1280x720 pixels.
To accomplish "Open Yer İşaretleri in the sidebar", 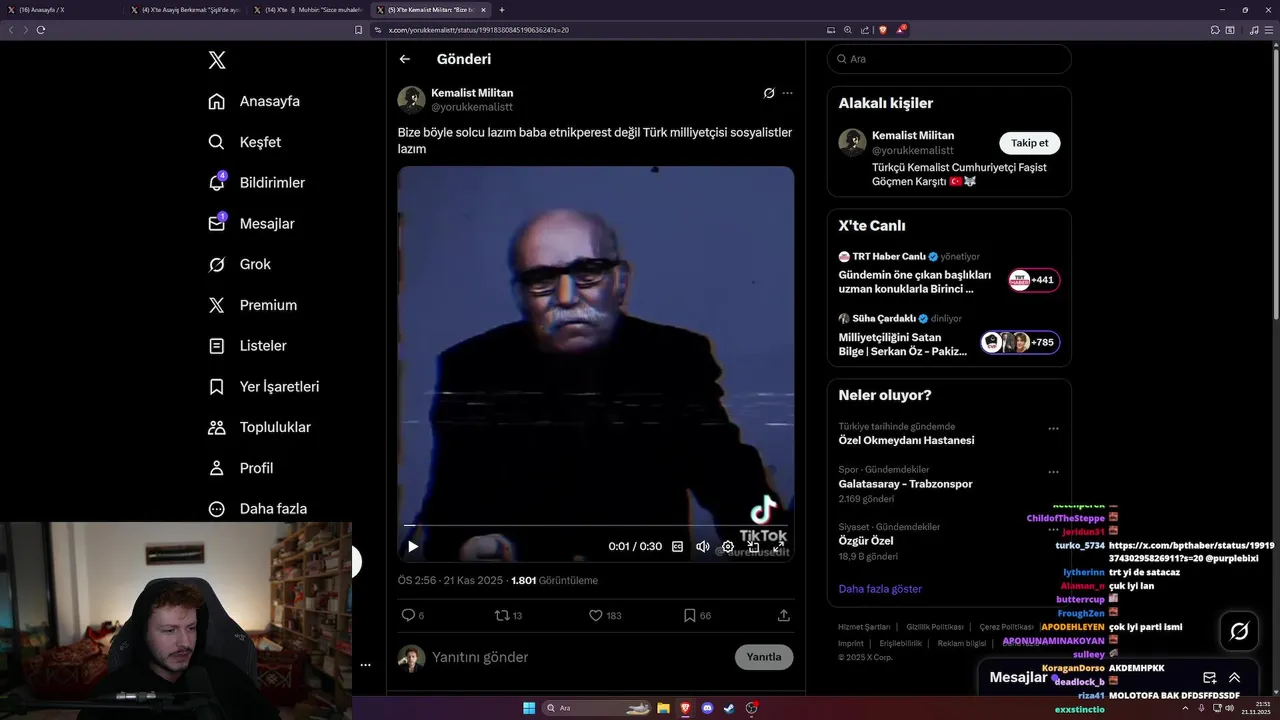I will coord(263,386).
